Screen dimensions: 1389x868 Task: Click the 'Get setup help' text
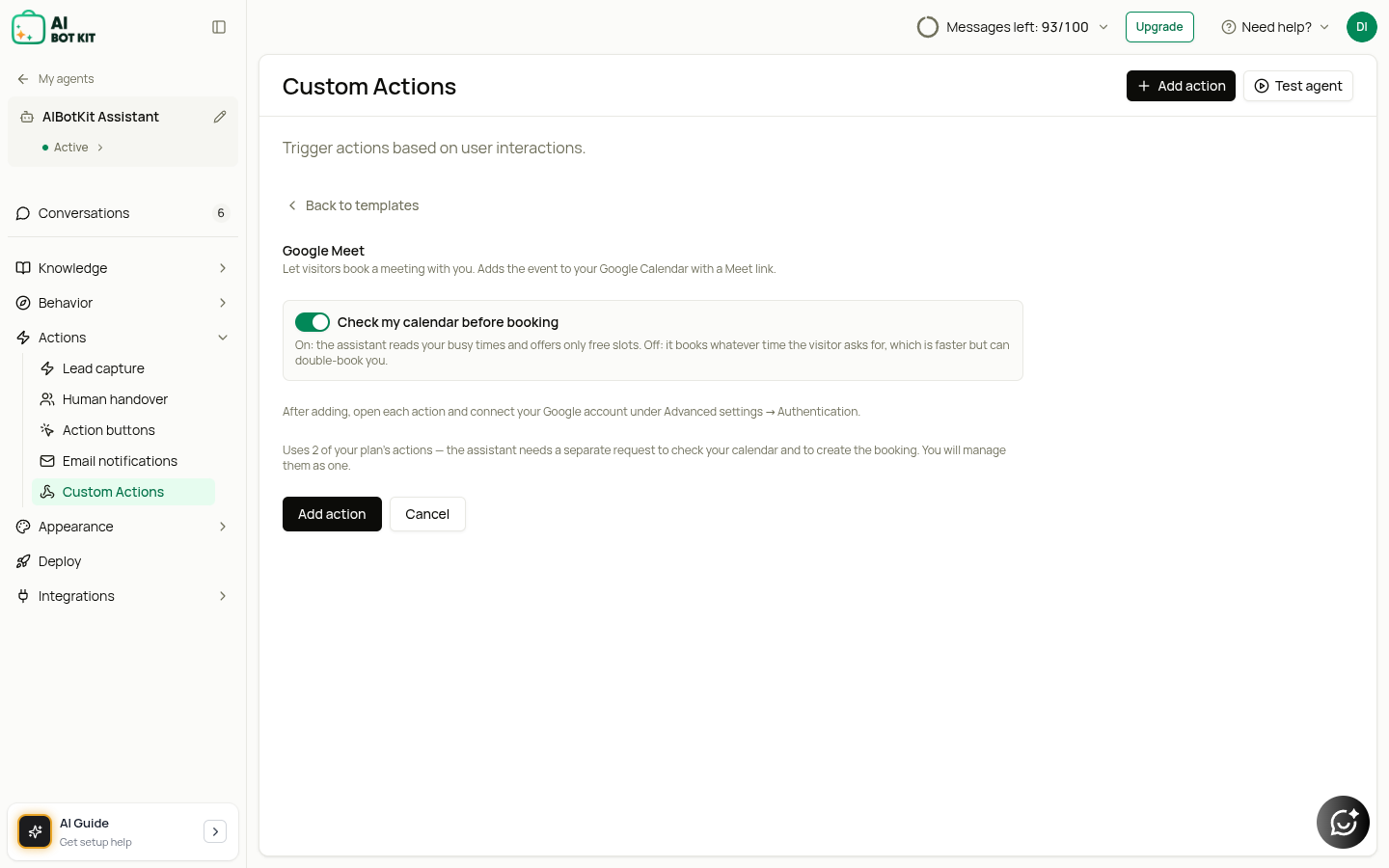coord(95,842)
